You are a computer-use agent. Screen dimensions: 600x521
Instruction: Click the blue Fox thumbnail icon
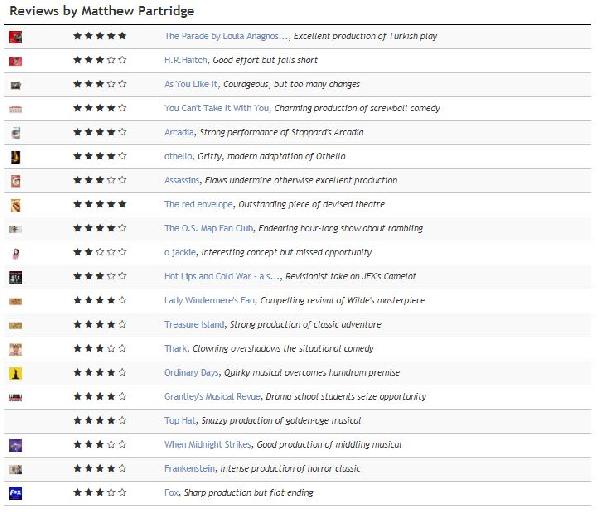[x=15, y=493]
